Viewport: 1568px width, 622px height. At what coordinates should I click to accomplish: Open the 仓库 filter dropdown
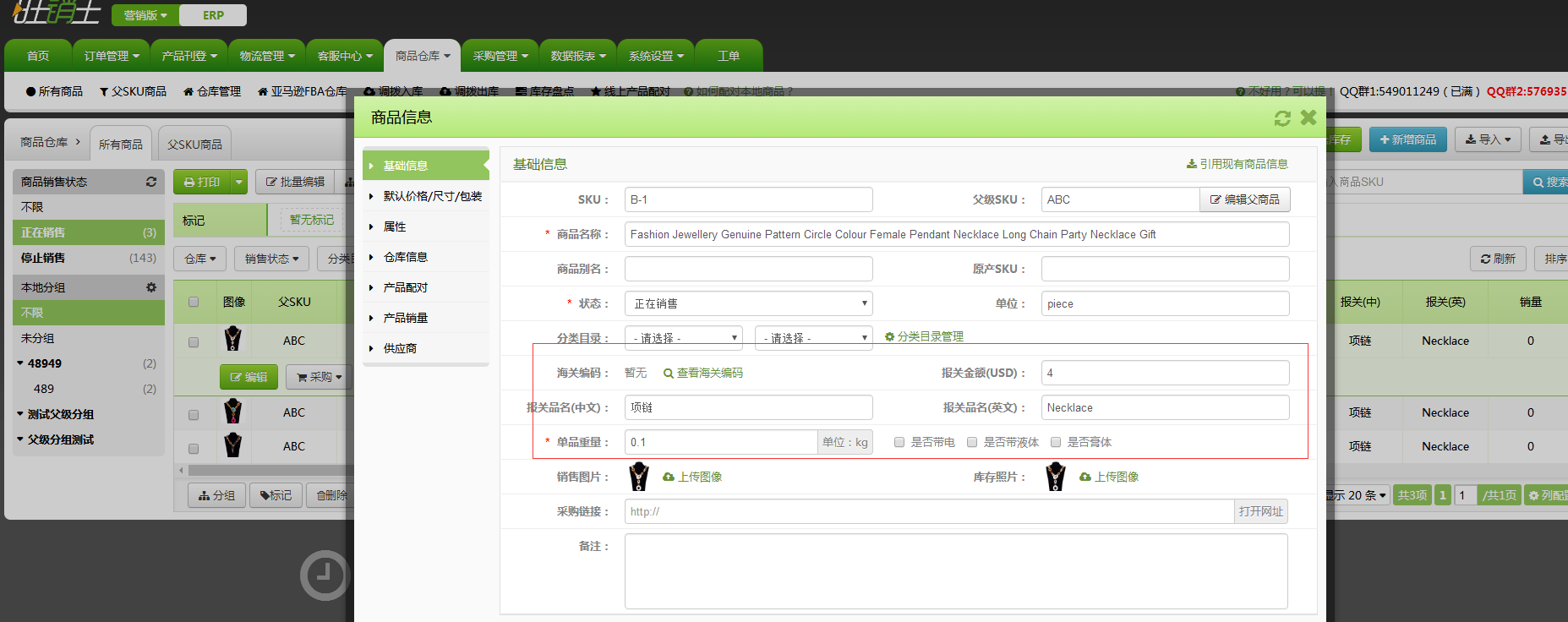[x=200, y=259]
